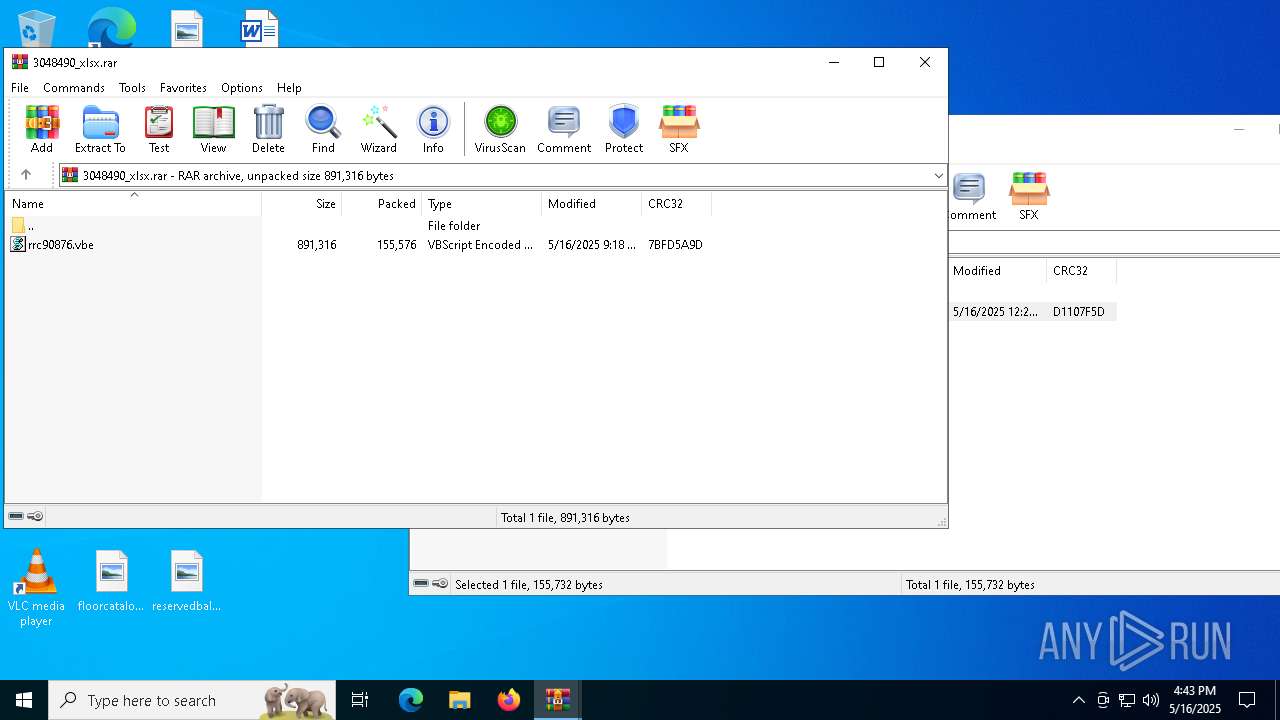1280x720 pixels.
Task: Click the WinRAR taskbar button
Action: click(558, 700)
